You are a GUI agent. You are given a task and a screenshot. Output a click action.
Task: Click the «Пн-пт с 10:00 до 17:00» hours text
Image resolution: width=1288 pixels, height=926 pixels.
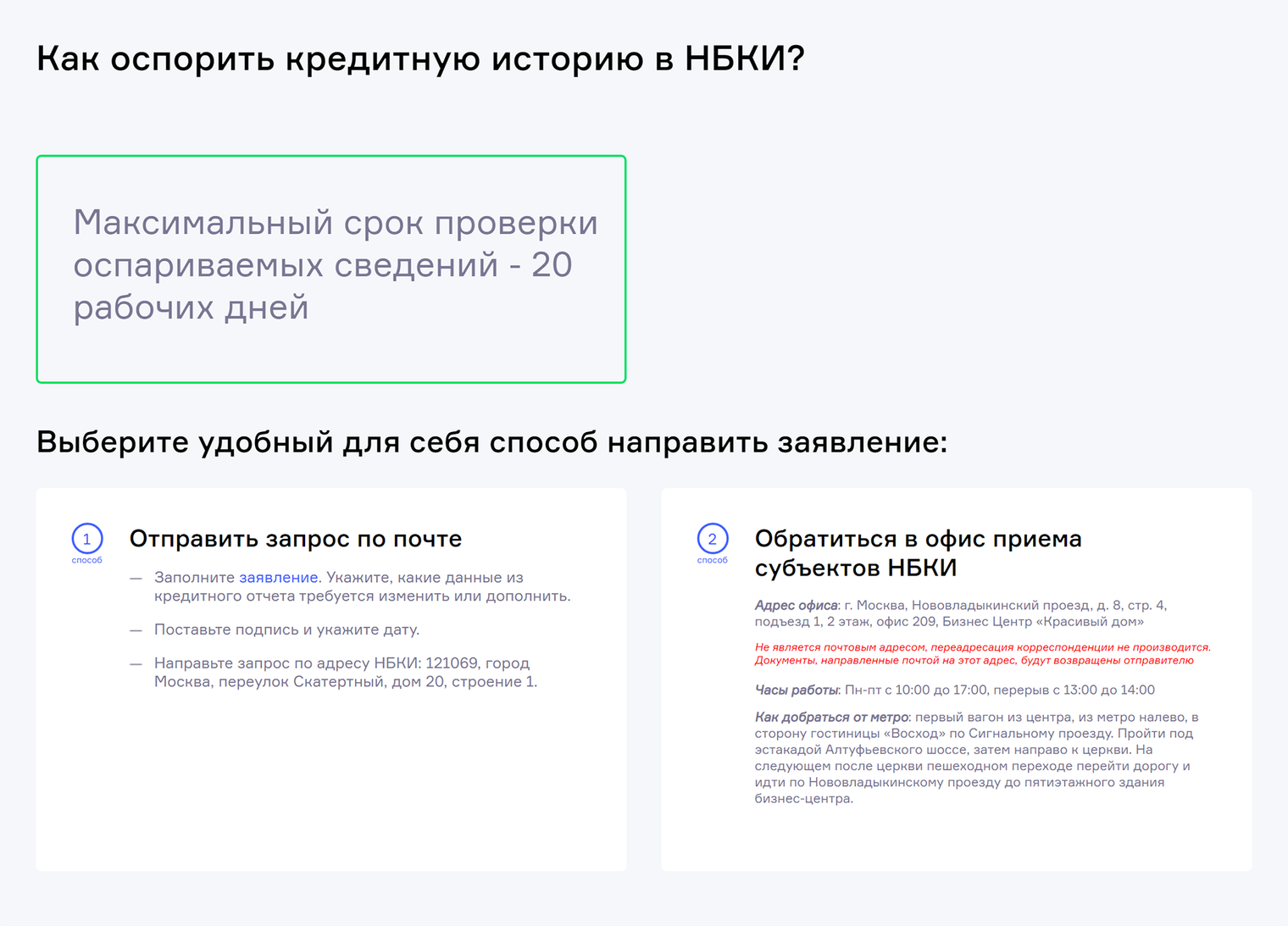tap(915, 690)
